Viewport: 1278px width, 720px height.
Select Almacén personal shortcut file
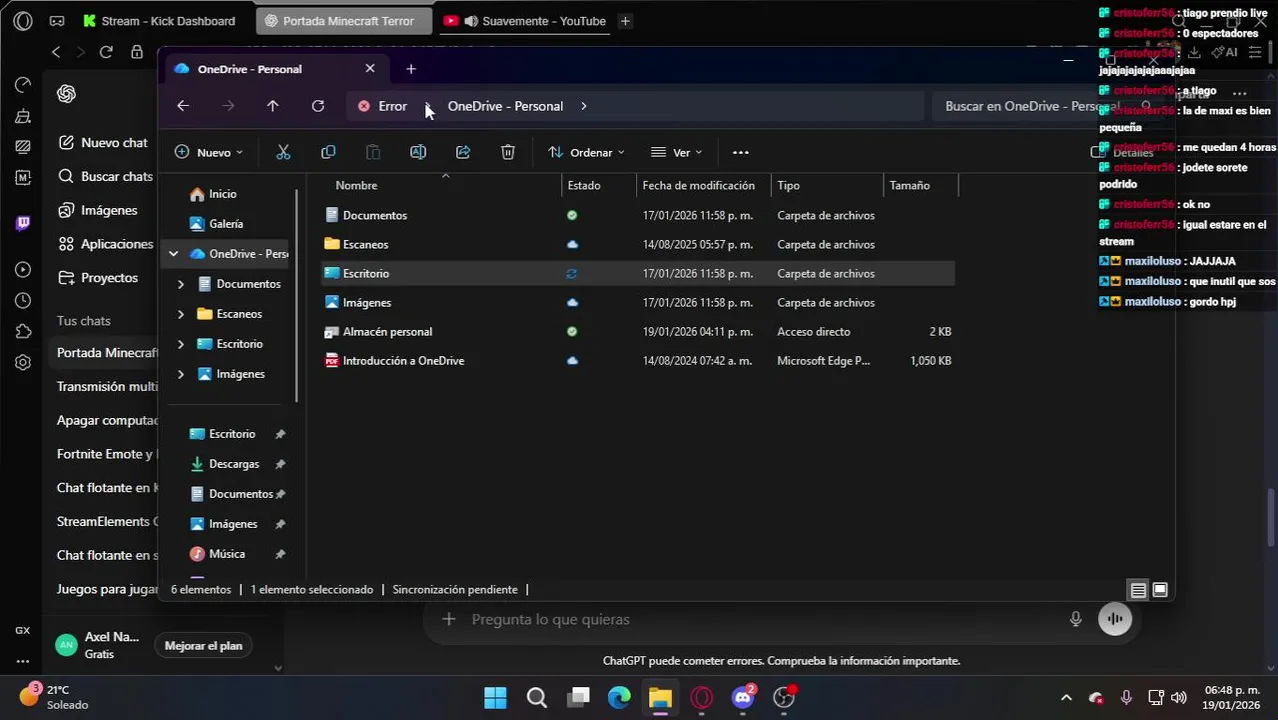637,331
